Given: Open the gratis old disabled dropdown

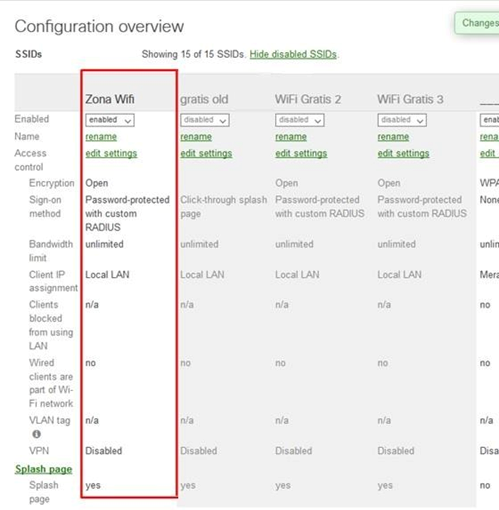Looking at the screenshot, I should coord(205,120).
